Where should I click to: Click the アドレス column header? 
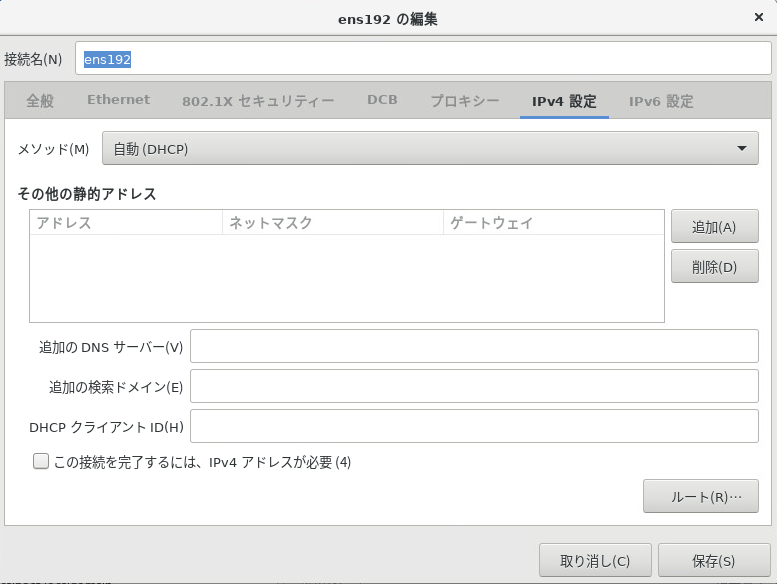[126, 222]
